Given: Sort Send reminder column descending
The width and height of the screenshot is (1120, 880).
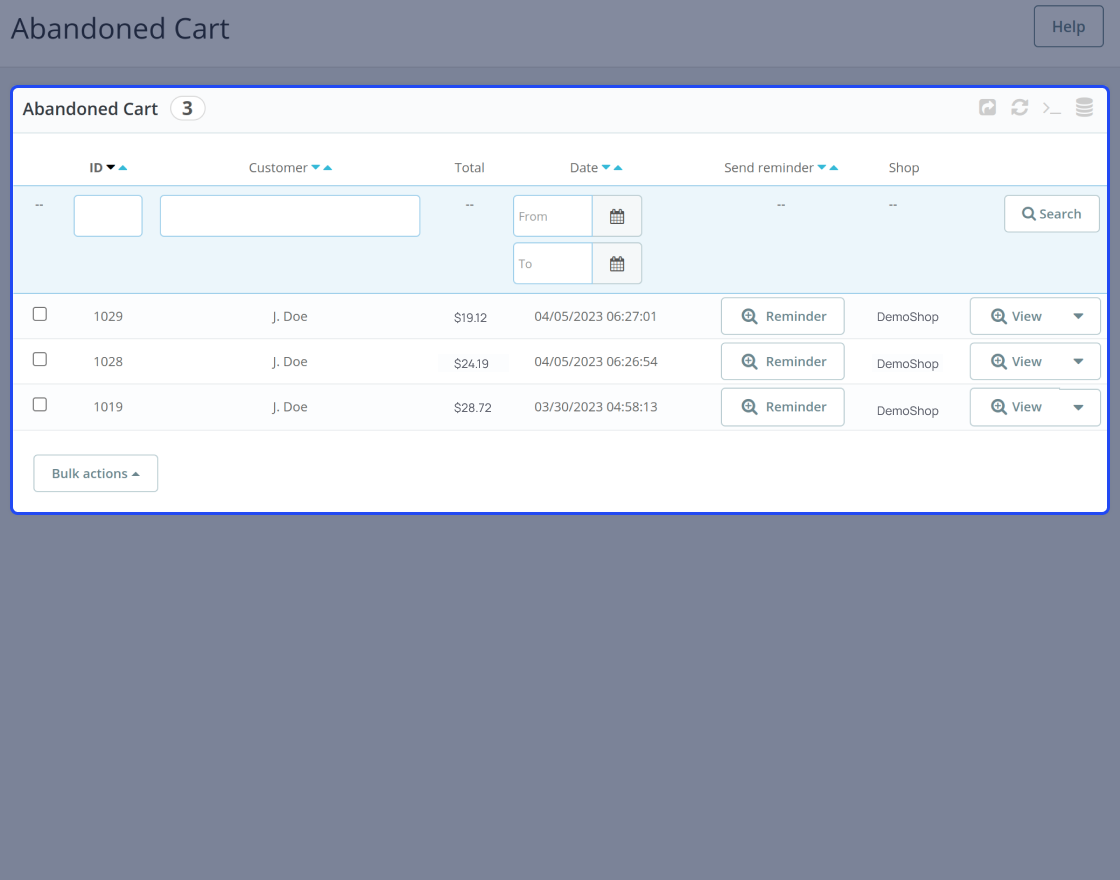Looking at the screenshot, I should [822, 167].
